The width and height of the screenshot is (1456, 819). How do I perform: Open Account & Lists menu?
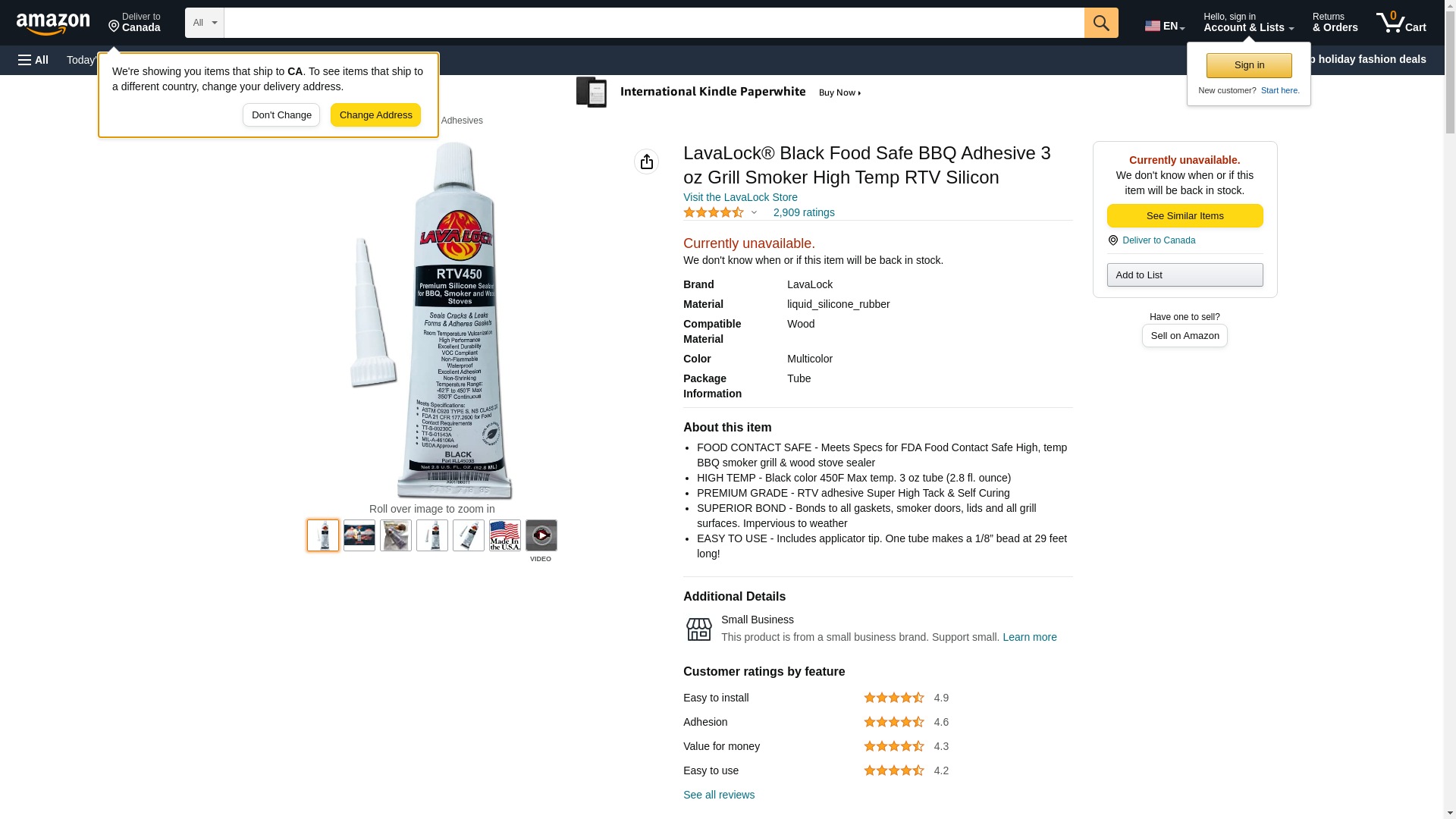pos(1248,23)
